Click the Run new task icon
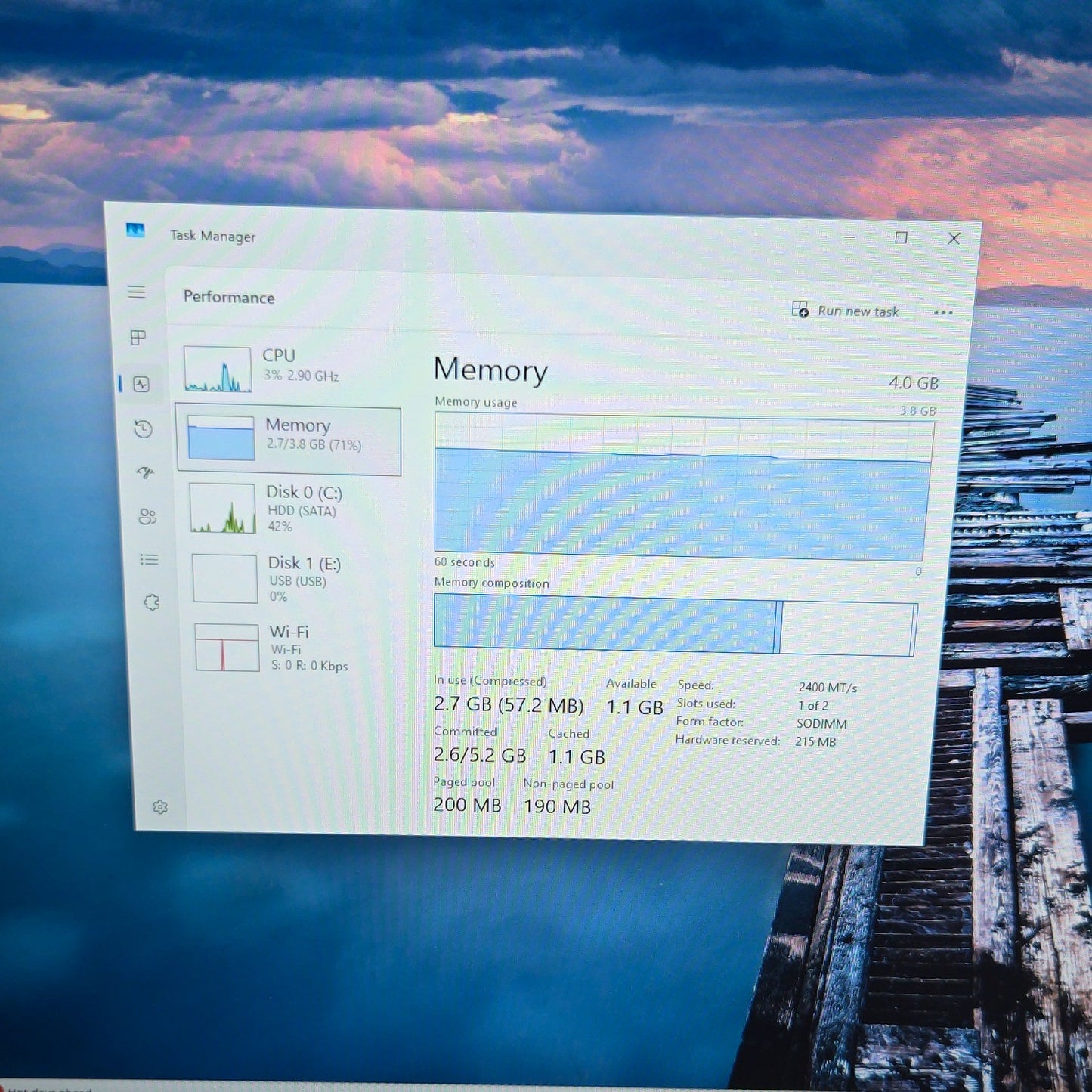Screen dimensions: 1092x1092 pyautogui.click(x=800, y=309)
